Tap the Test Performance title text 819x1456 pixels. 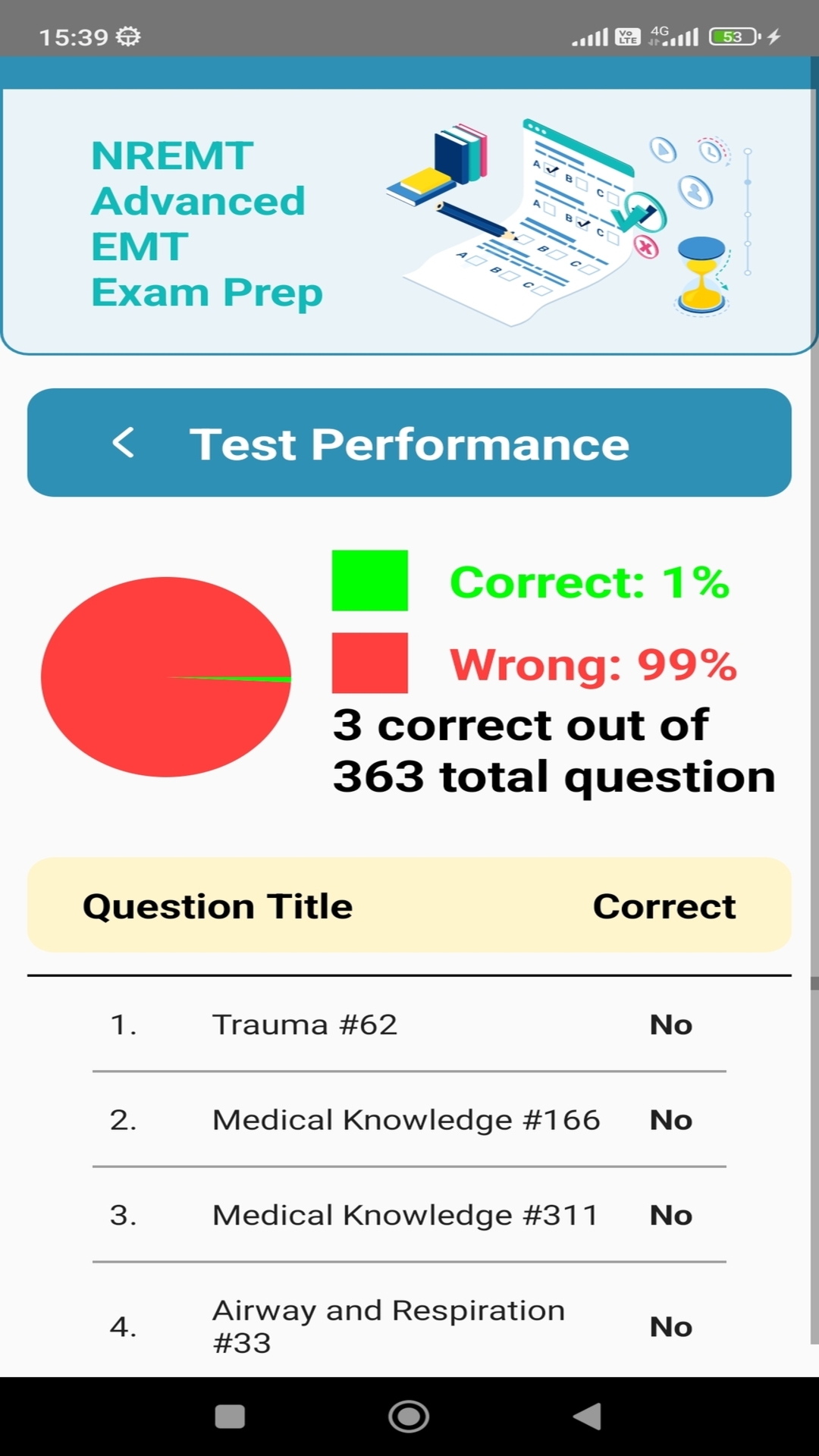(x=409, y=444)
